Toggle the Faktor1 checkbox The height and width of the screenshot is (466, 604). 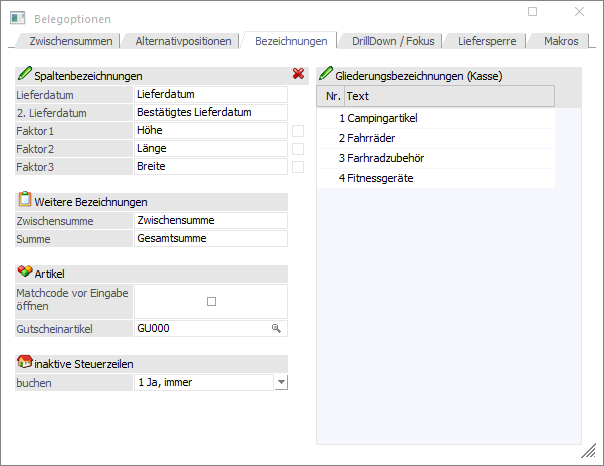(298, 131)
